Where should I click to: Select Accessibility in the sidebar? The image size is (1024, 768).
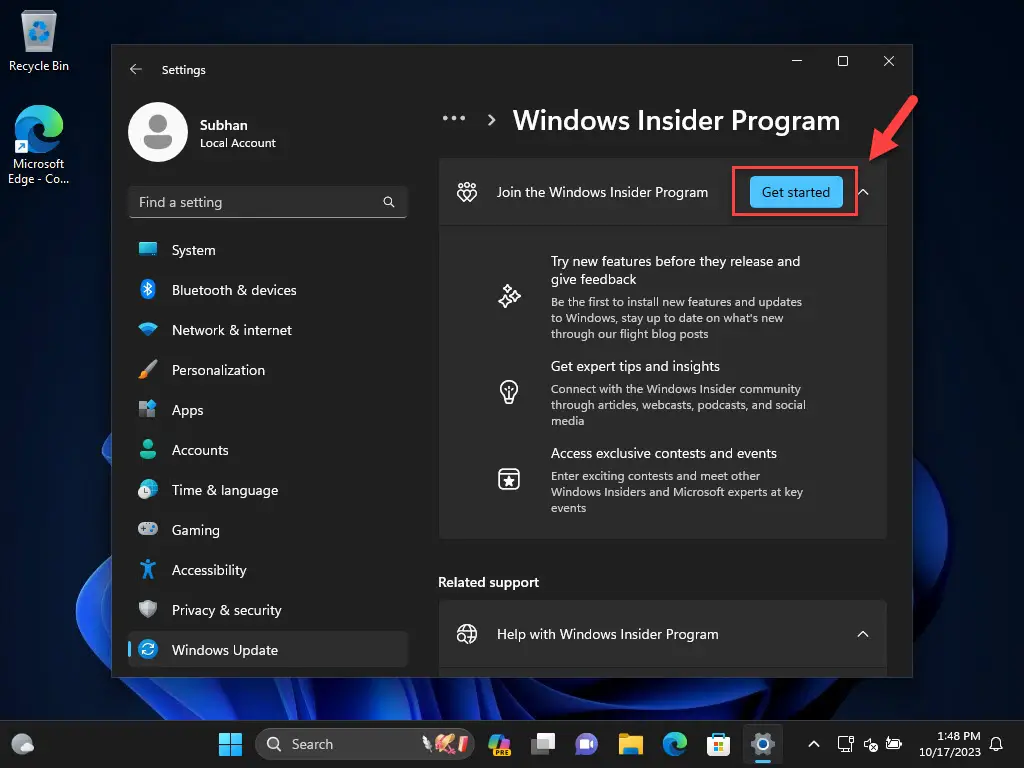[268, 570]
